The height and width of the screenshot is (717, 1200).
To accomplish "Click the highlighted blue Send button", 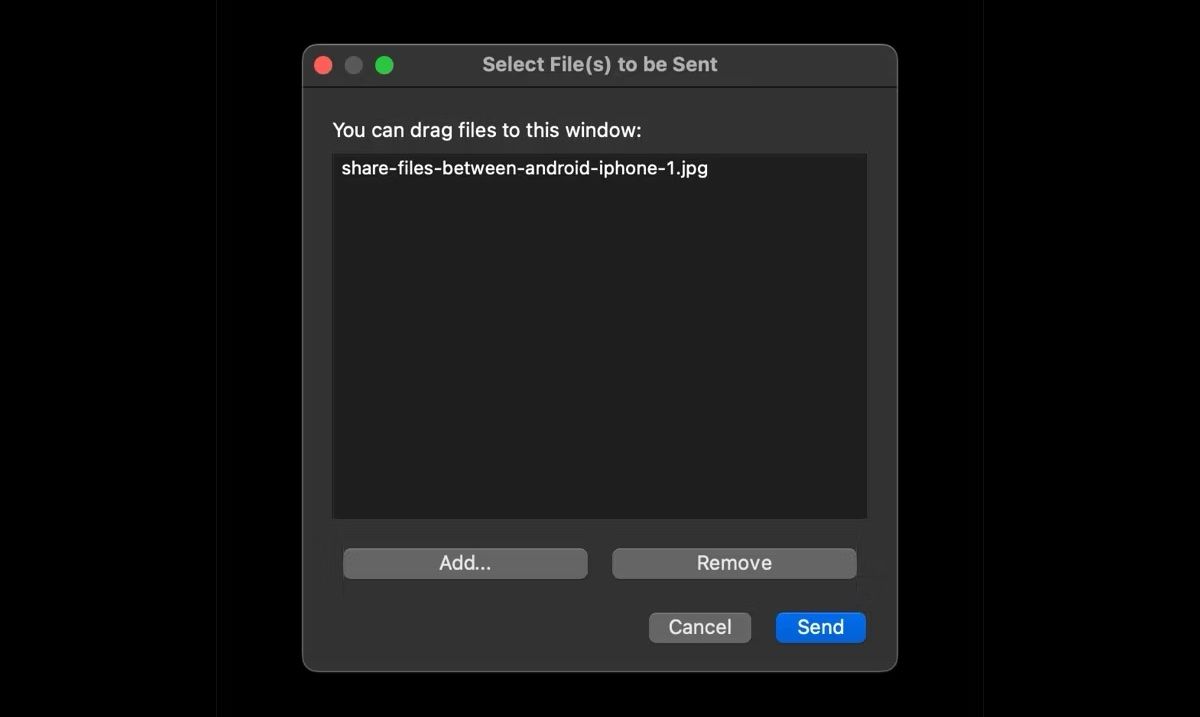I will click(820, 627).
